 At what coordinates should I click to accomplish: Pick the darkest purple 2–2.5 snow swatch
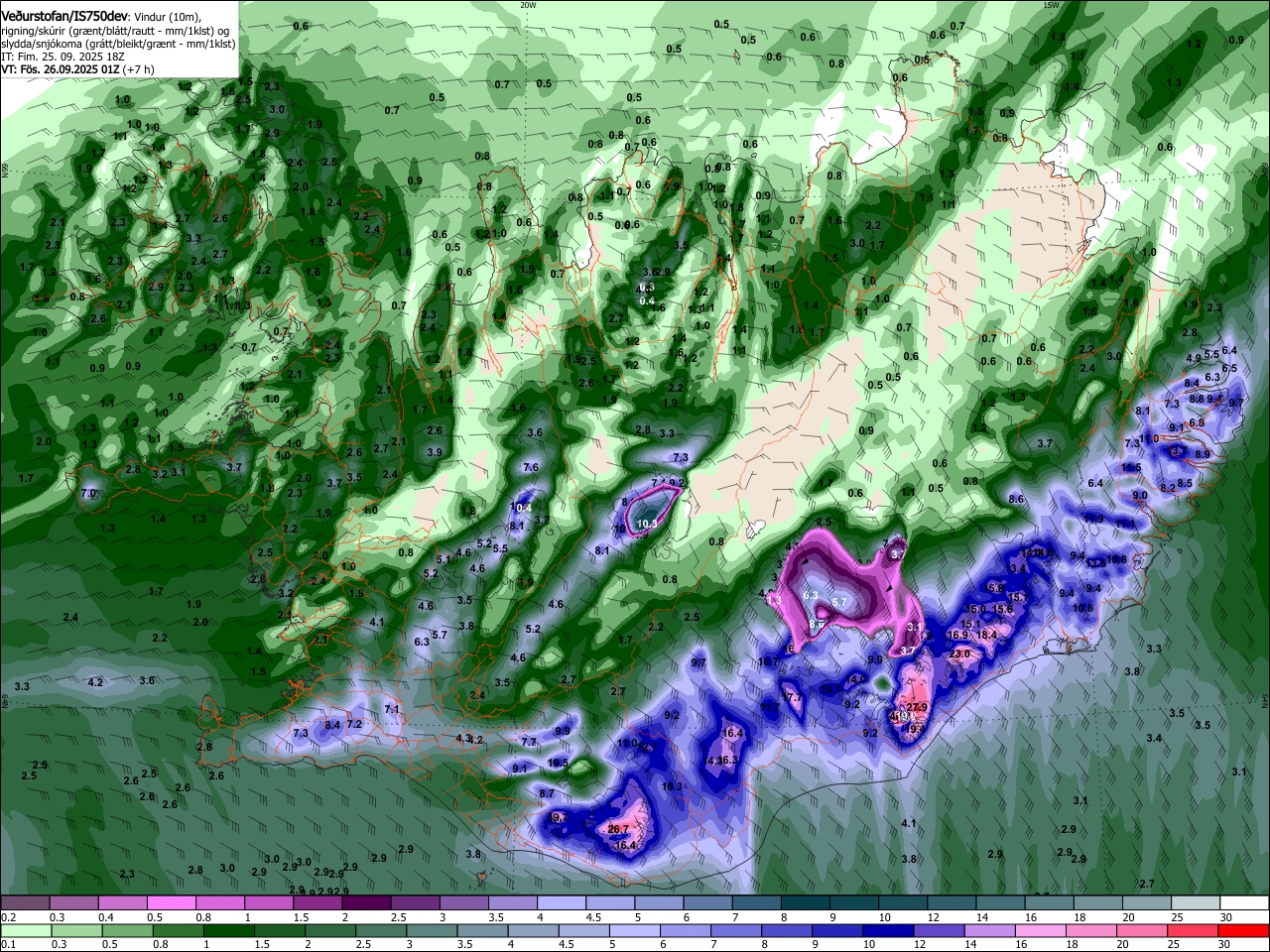367,903
